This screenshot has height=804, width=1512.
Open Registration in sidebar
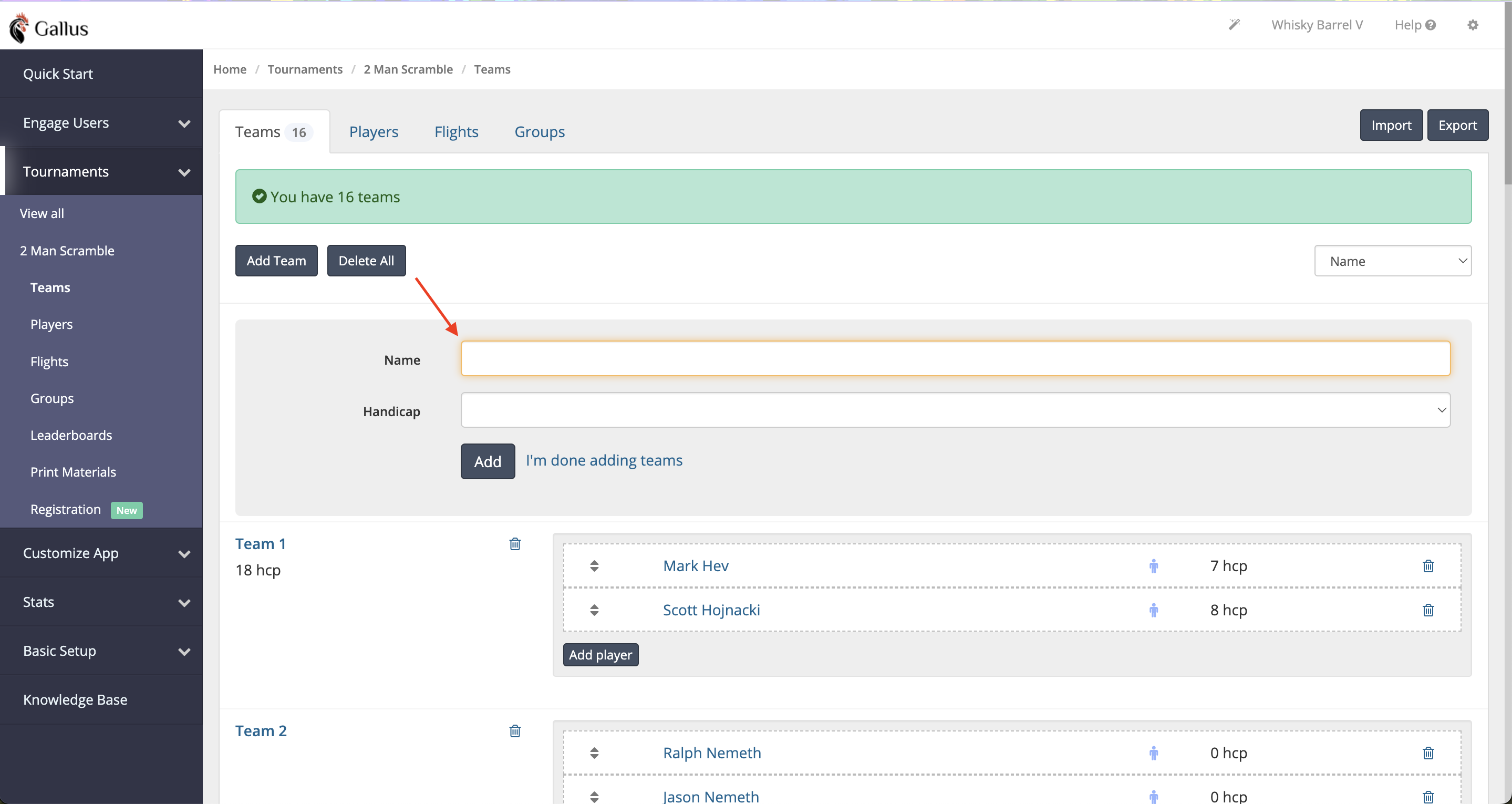66,509
